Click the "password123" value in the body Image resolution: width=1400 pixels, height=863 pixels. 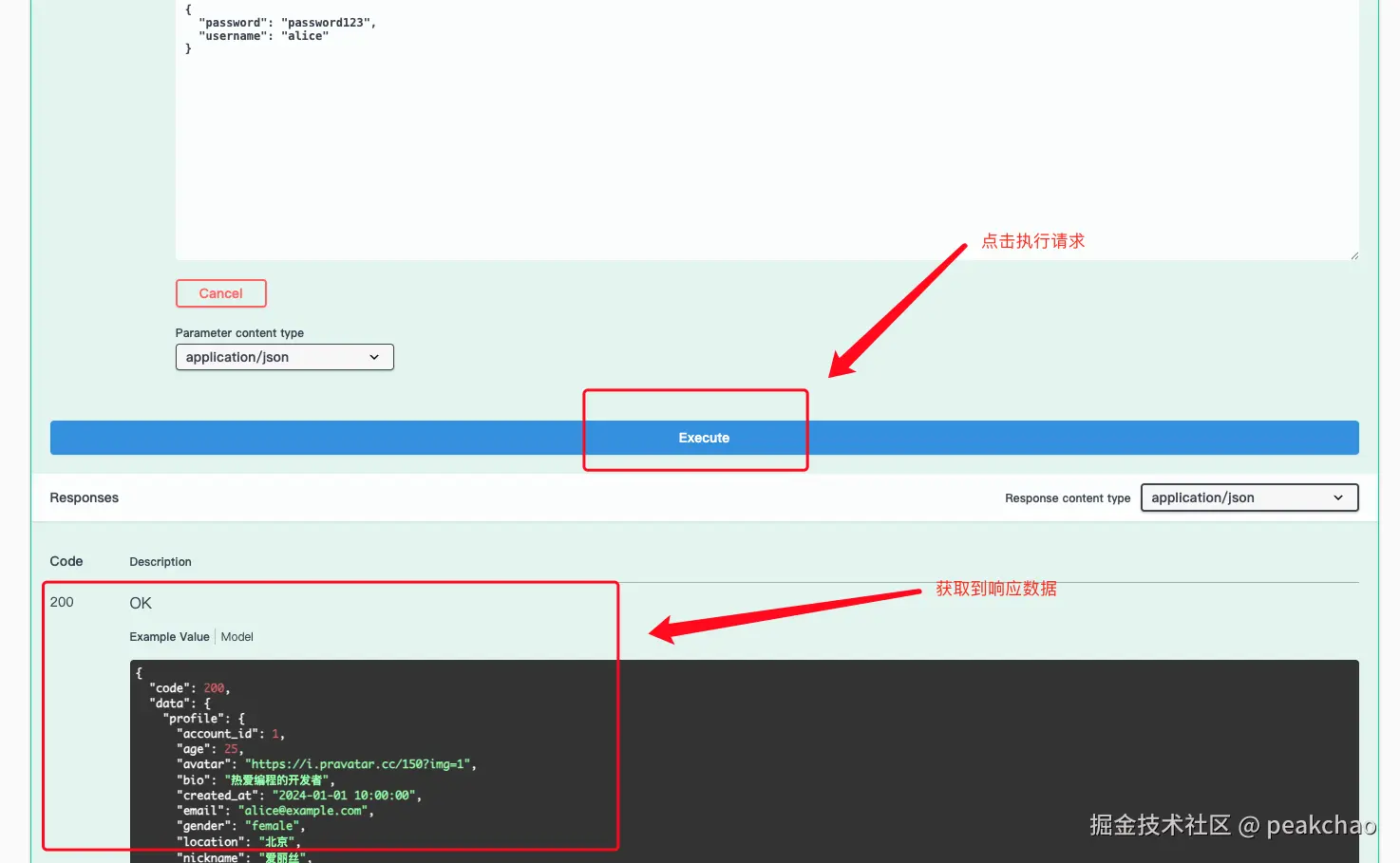pos(328,23)
